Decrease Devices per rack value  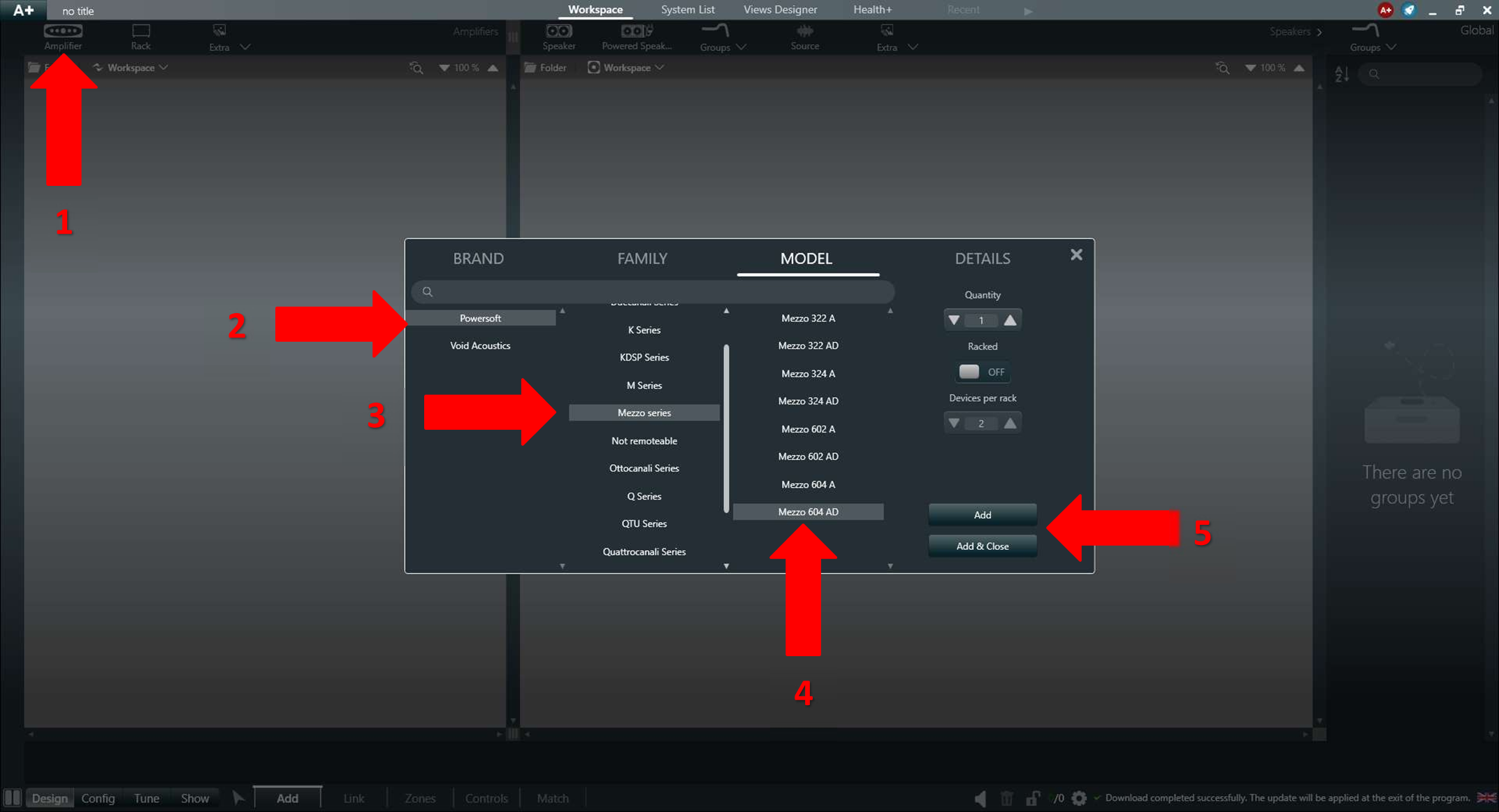click(954, 423)
